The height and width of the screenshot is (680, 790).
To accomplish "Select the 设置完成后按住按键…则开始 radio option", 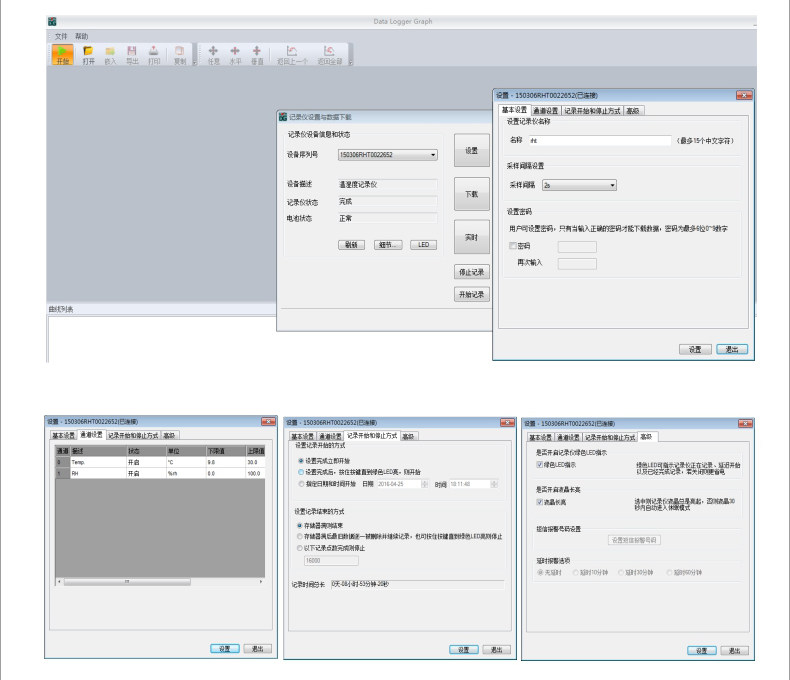I will coord(301,472).
